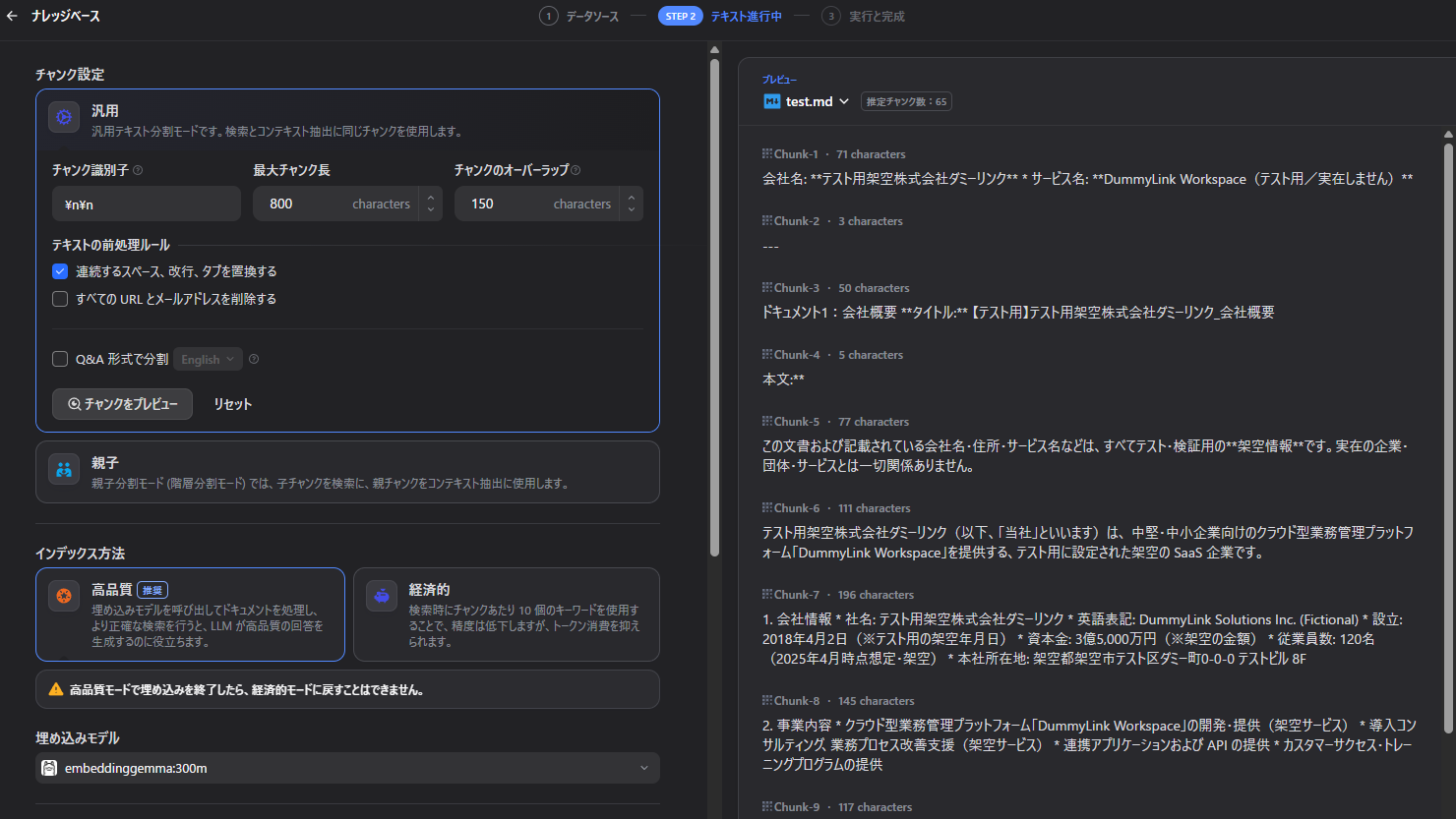Click the リセット link
The width and height of the screenshot is (1456, 819).
point(232,403)
